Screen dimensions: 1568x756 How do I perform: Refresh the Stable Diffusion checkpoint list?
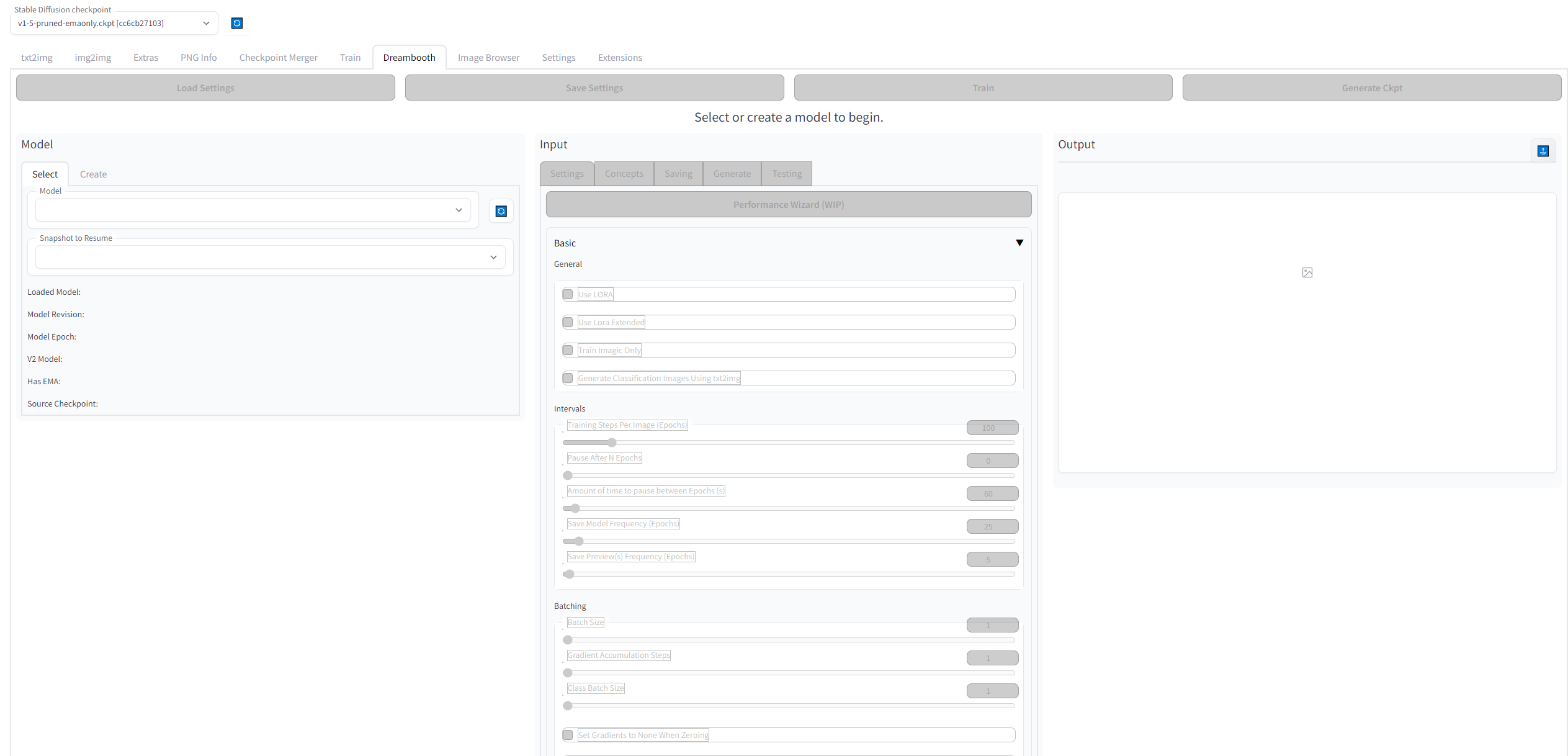click(237, 23)
